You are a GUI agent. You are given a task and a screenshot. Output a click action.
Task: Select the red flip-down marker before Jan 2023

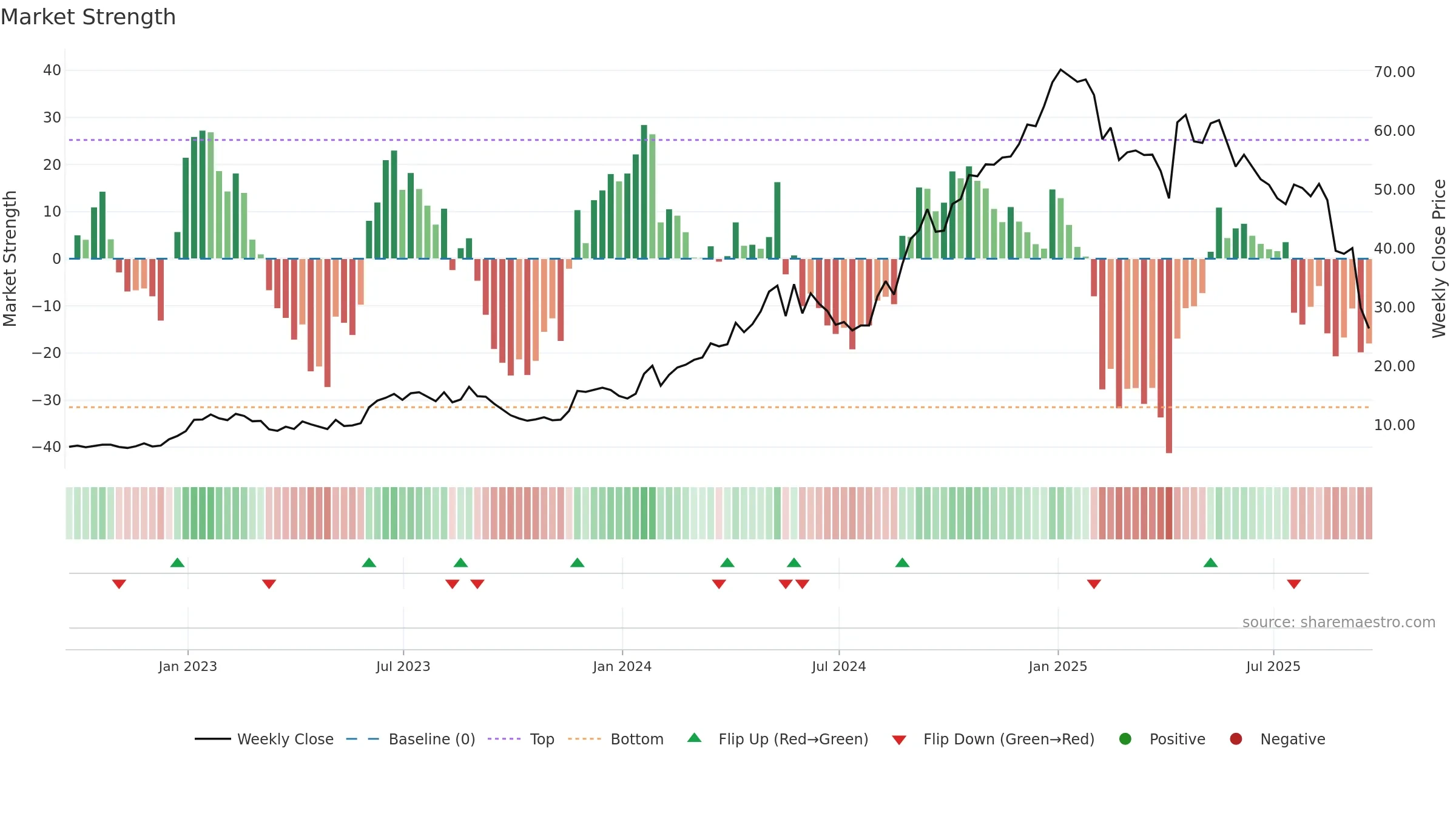(119, 584)
